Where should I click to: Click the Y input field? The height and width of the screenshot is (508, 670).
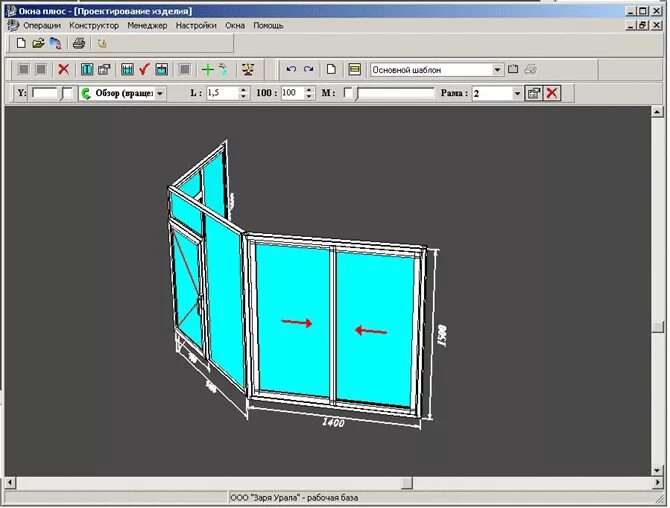point(44,93)
